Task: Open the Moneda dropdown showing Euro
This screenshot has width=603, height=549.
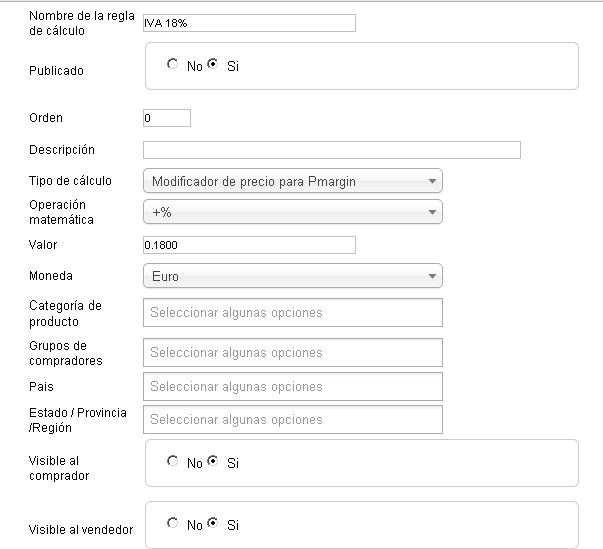Action: click(x=293, y=276)
